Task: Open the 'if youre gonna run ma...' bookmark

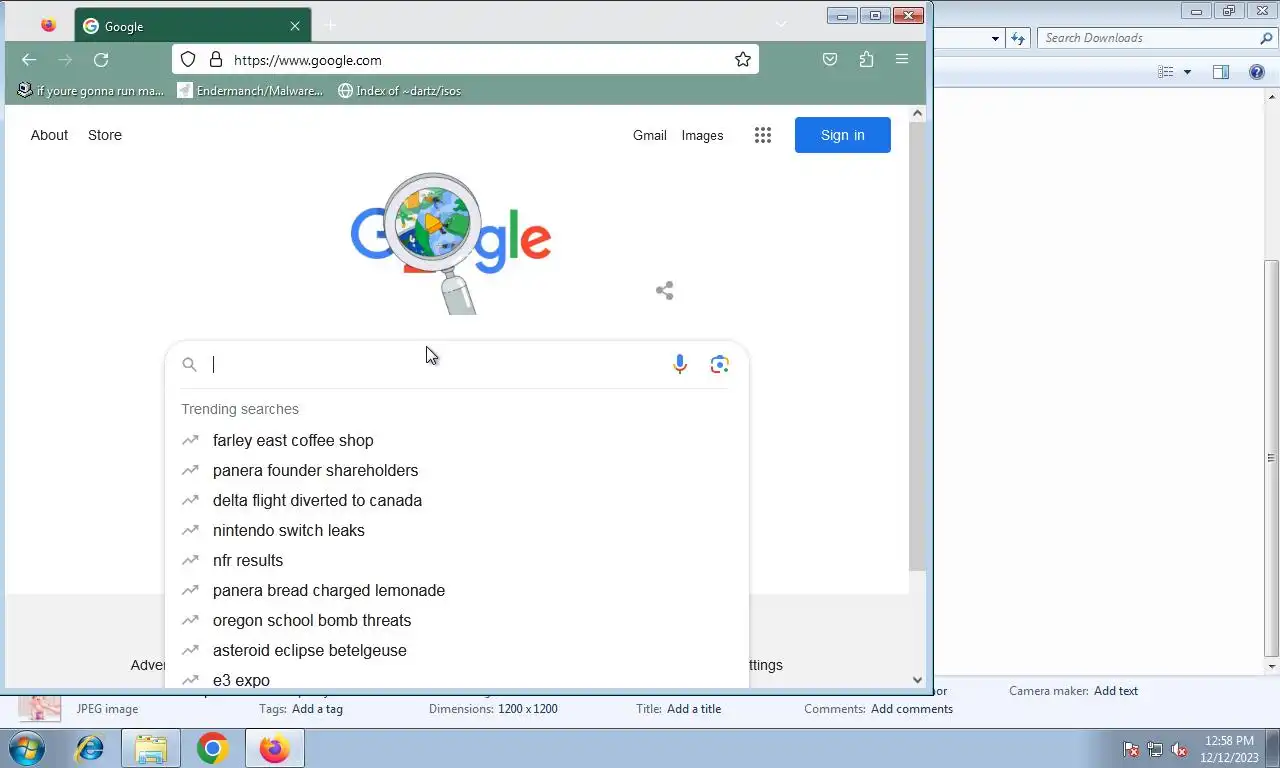Action: pyautogui.click(x=91, y=91)
